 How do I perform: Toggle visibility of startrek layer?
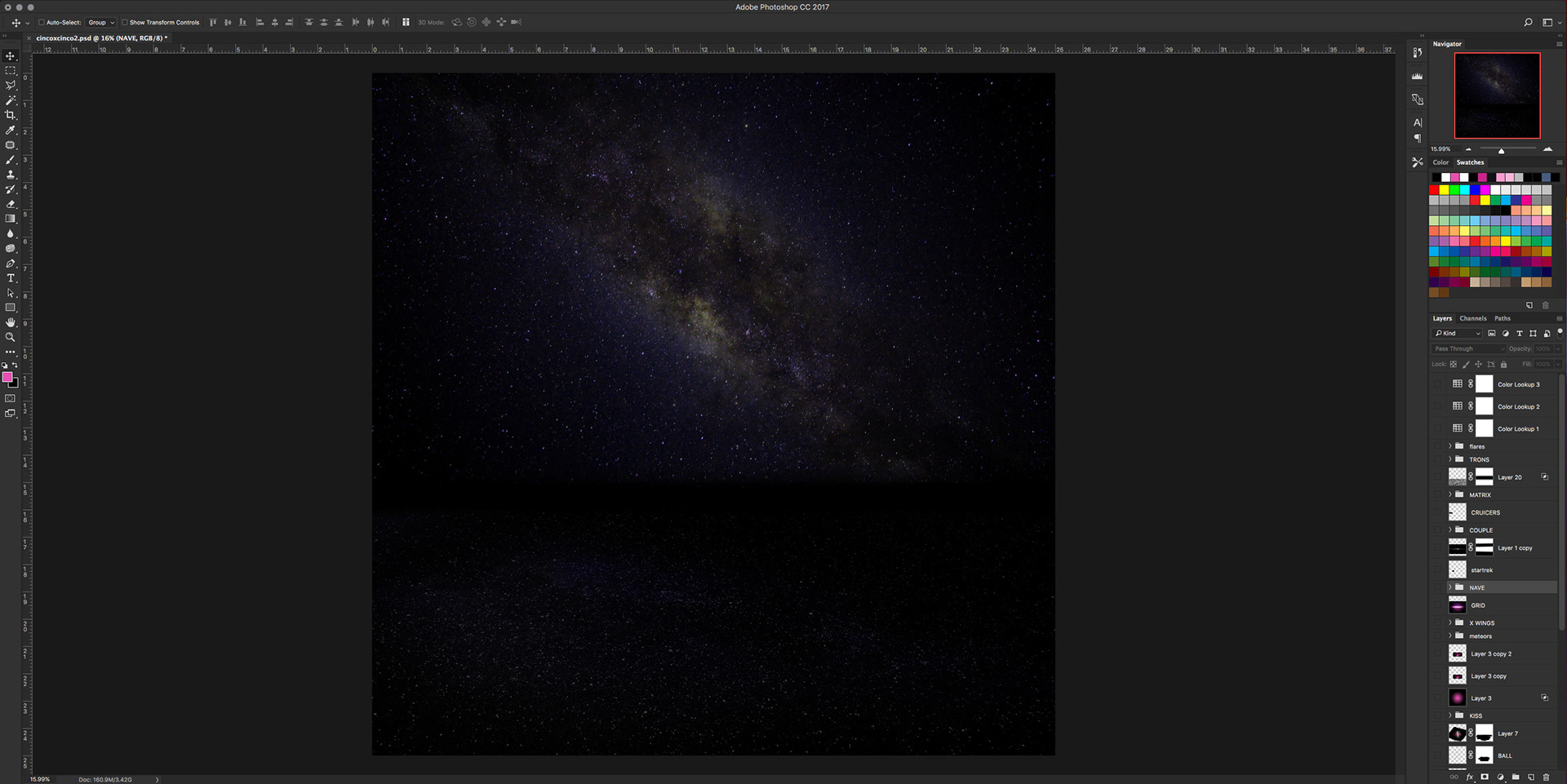click(1438, 570)
